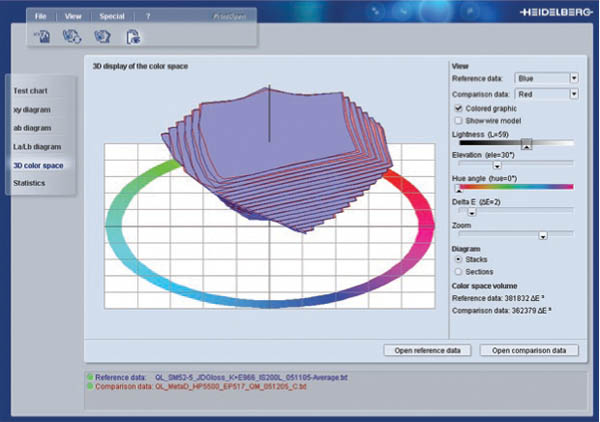Screen dimensions: 600x422
Task: Open the Special menu
Action: pos(111,17)
